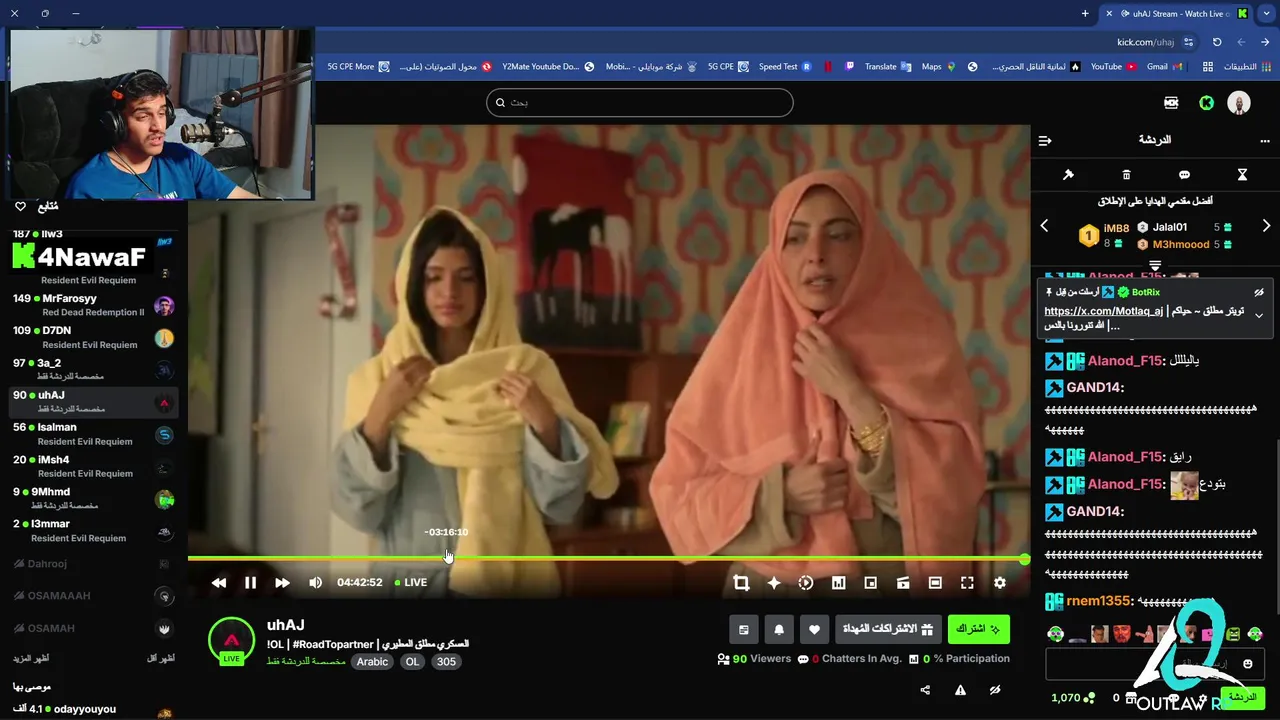Collapse chat panel with arrow-lines icon
This screenshot has width=1280, height=720.
pos(1045,141)
